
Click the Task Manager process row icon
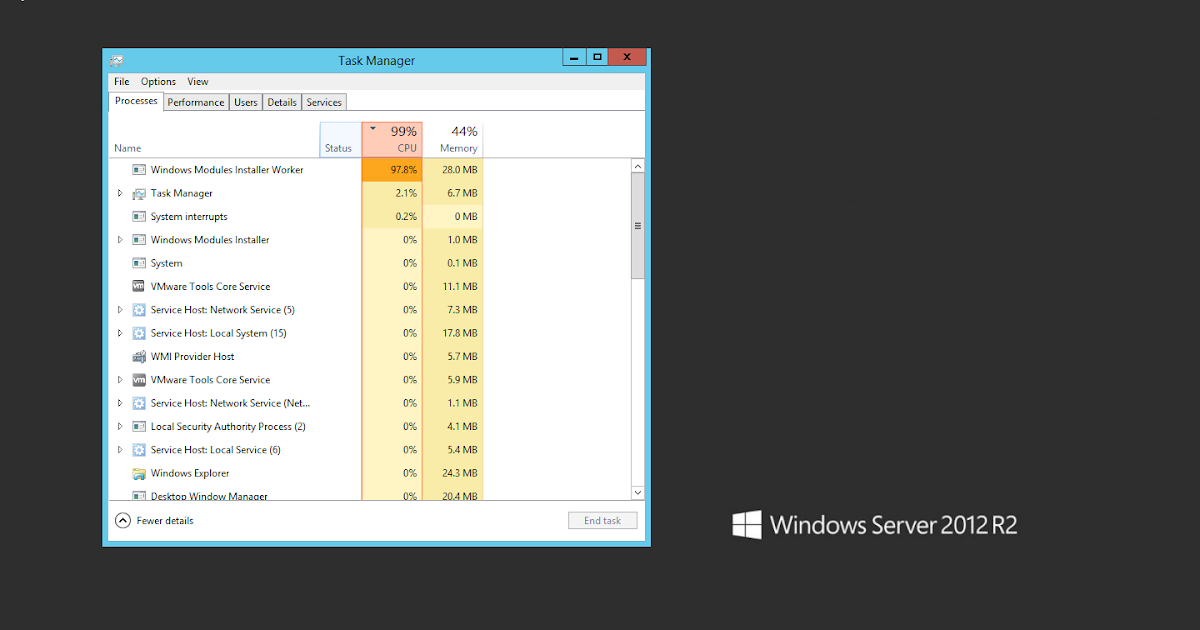point(139,193)
